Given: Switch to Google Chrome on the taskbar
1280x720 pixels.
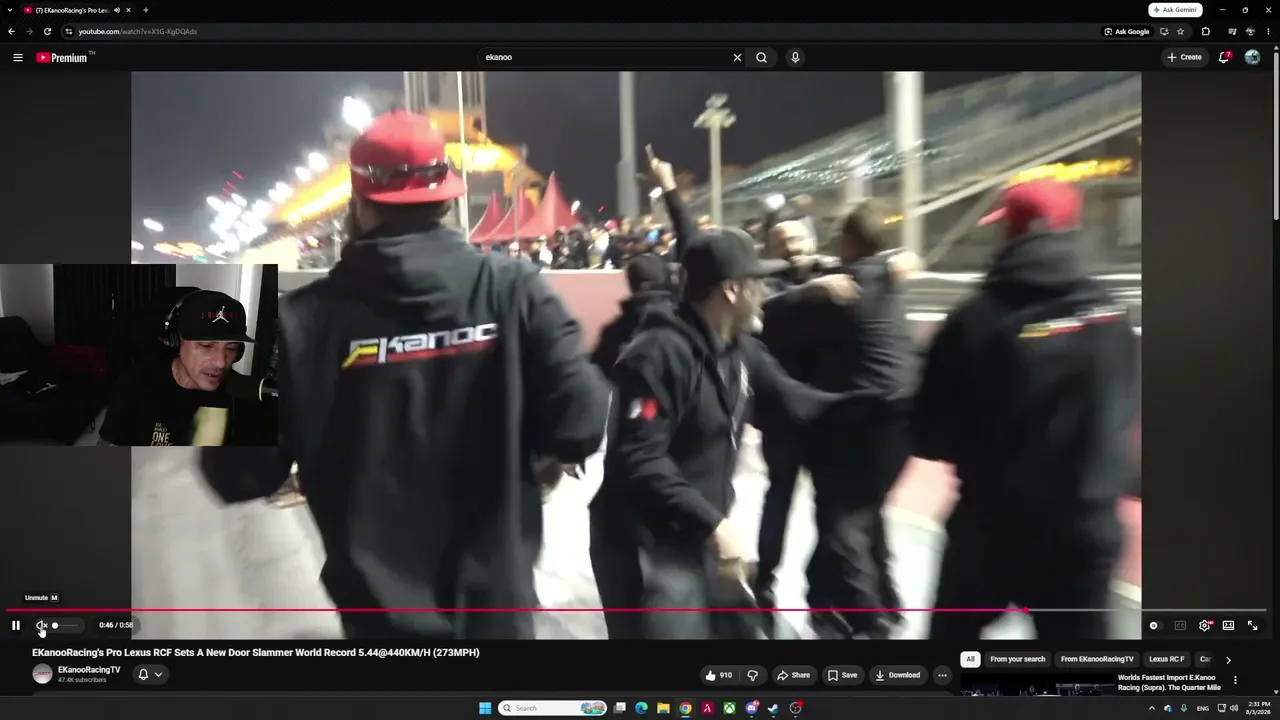Looking at the screenshot, I should click(685, 708).
